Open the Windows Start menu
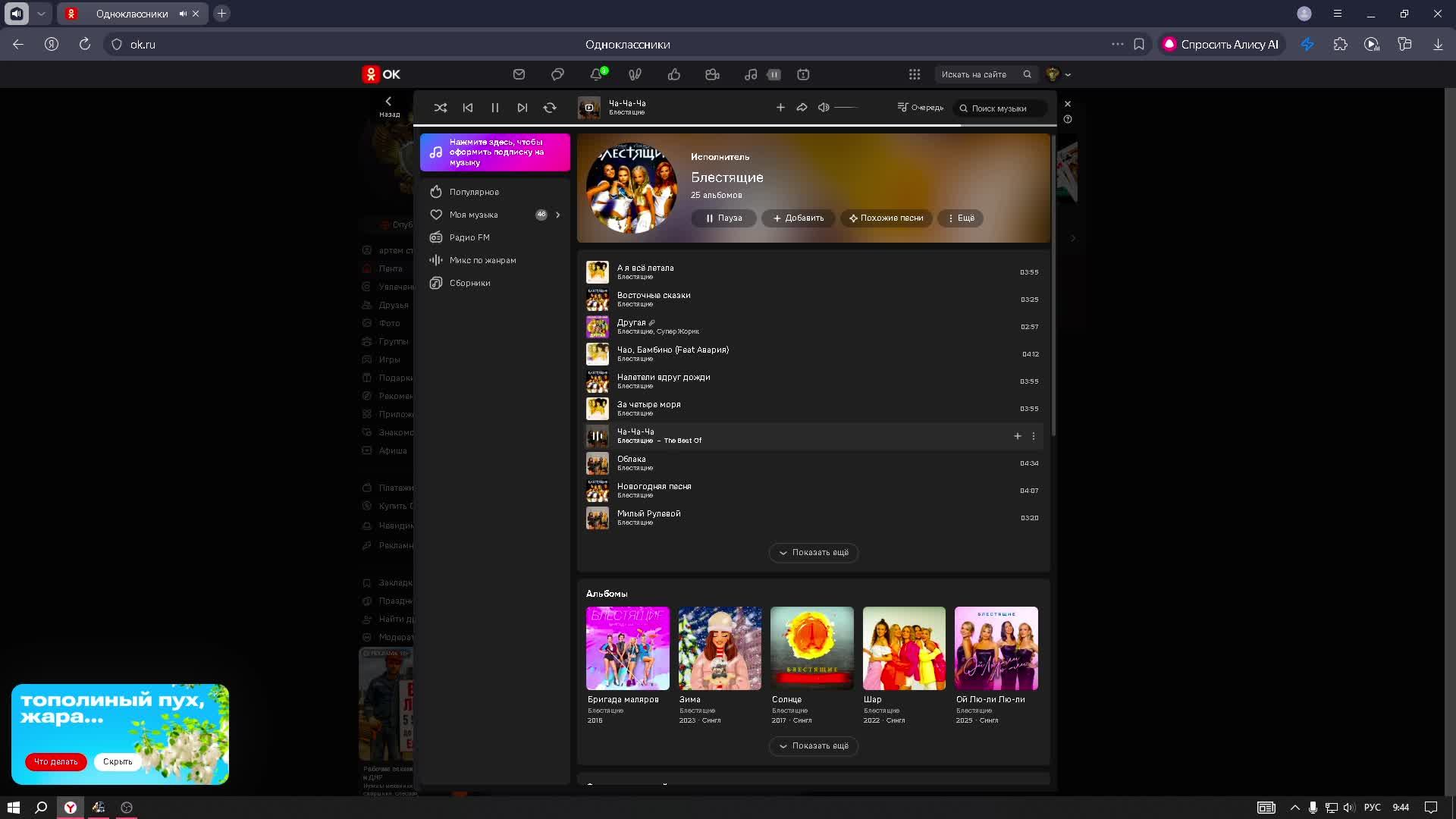The image size is (1456, 819). [x=14, y=808]
